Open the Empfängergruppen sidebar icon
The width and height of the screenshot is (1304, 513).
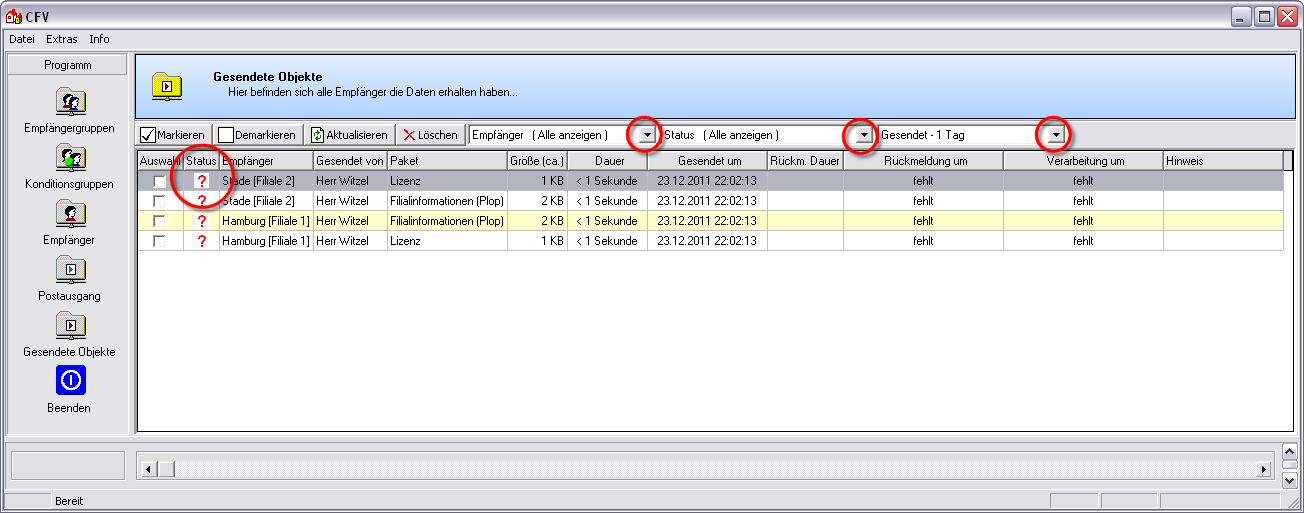click(x=70, y=102)
